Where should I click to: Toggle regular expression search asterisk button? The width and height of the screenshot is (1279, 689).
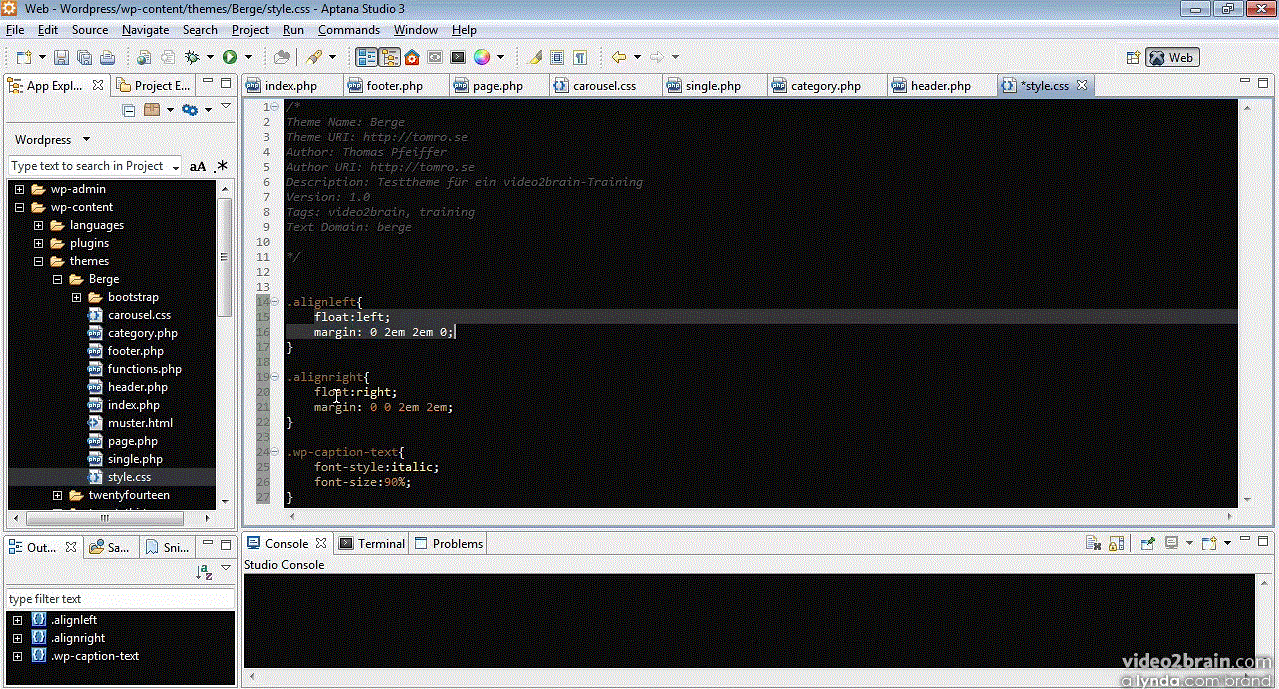click(x=221, y=166)
